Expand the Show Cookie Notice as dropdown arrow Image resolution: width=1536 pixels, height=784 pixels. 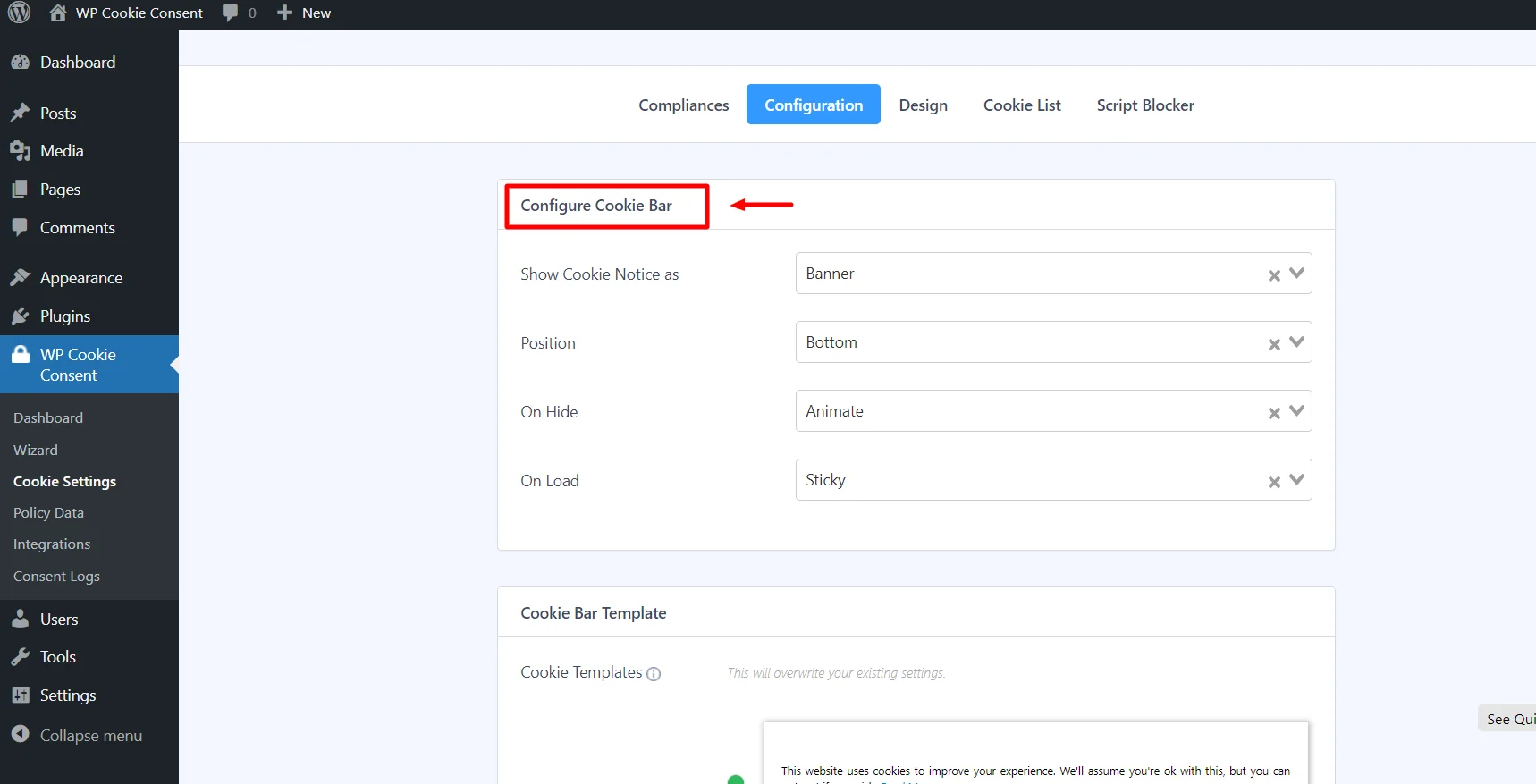click(x=1296, y=273)
